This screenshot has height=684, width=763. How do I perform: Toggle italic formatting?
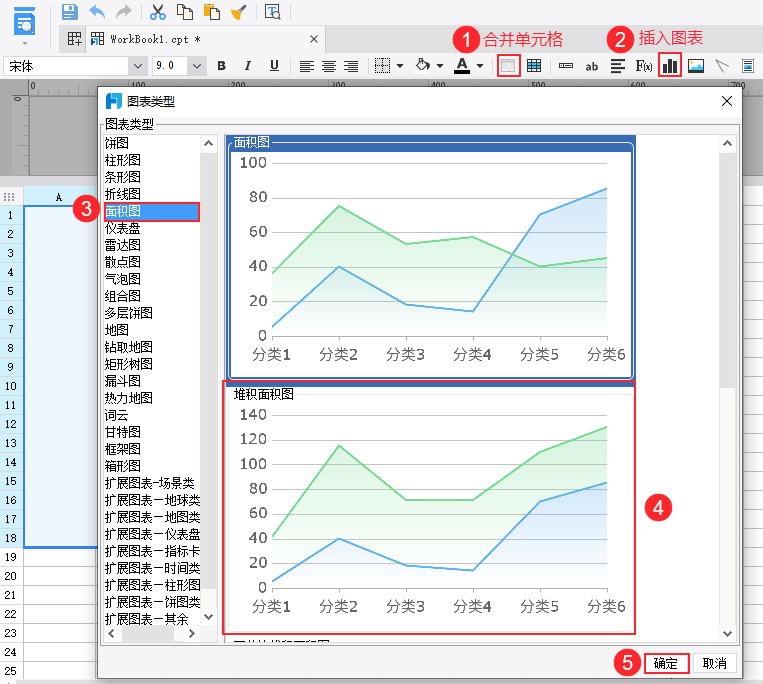point(248,66)
